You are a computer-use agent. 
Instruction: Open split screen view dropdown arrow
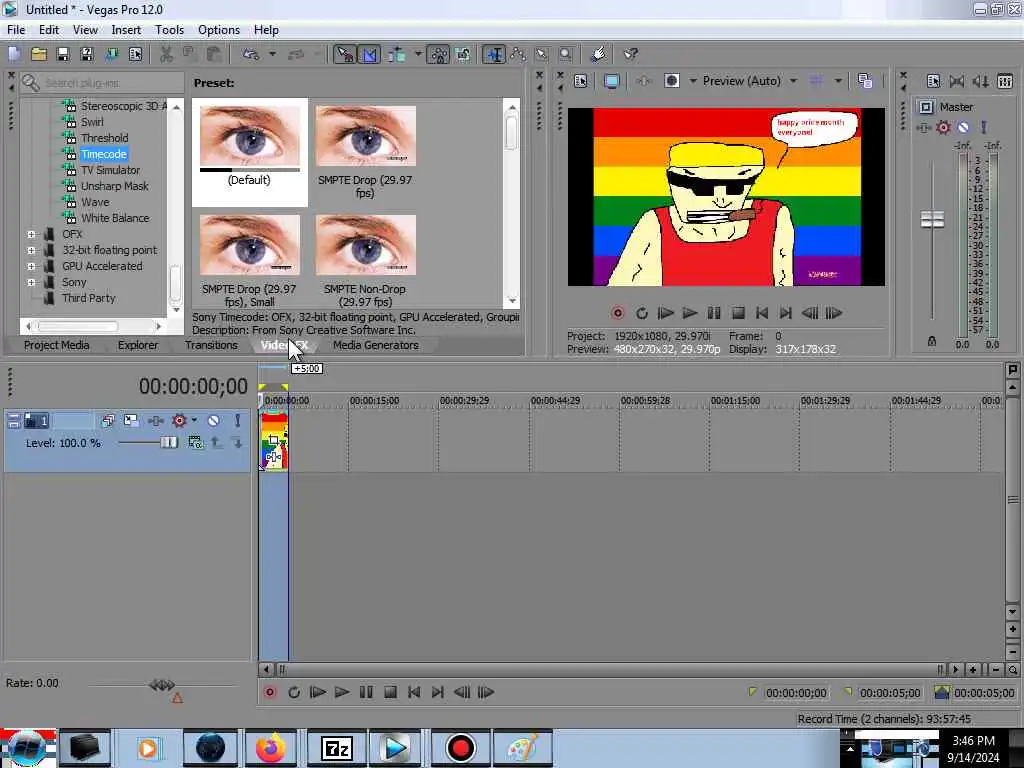[x=693, y=81]
